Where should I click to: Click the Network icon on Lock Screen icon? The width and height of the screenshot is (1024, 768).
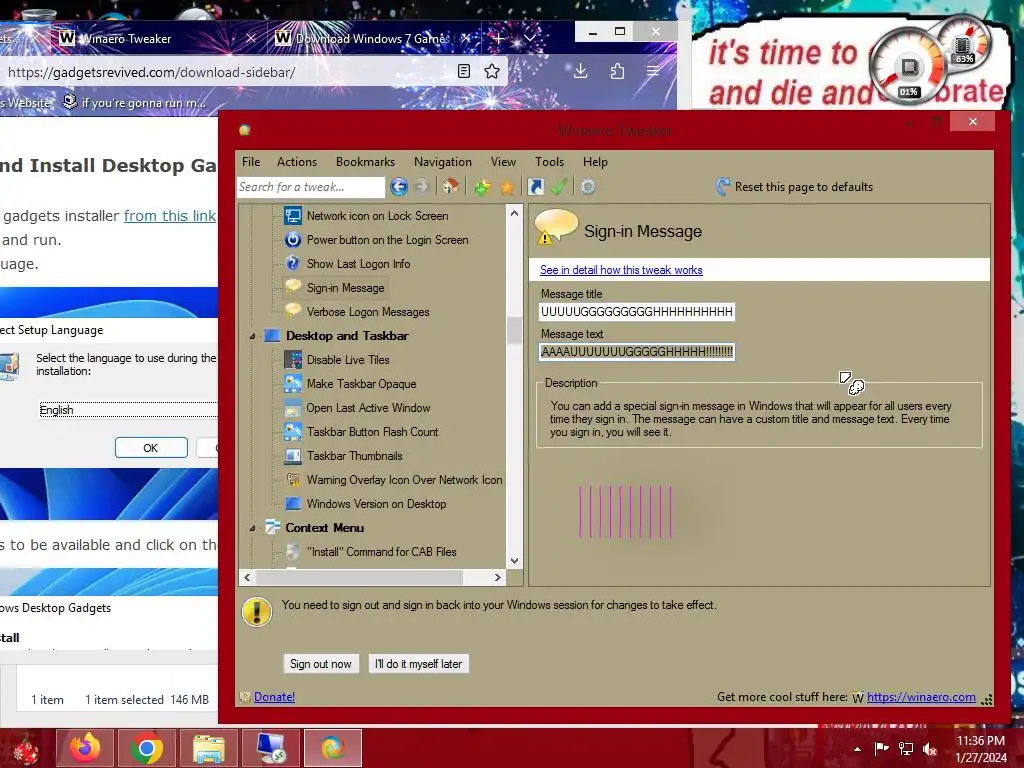[x=293, y=216]
